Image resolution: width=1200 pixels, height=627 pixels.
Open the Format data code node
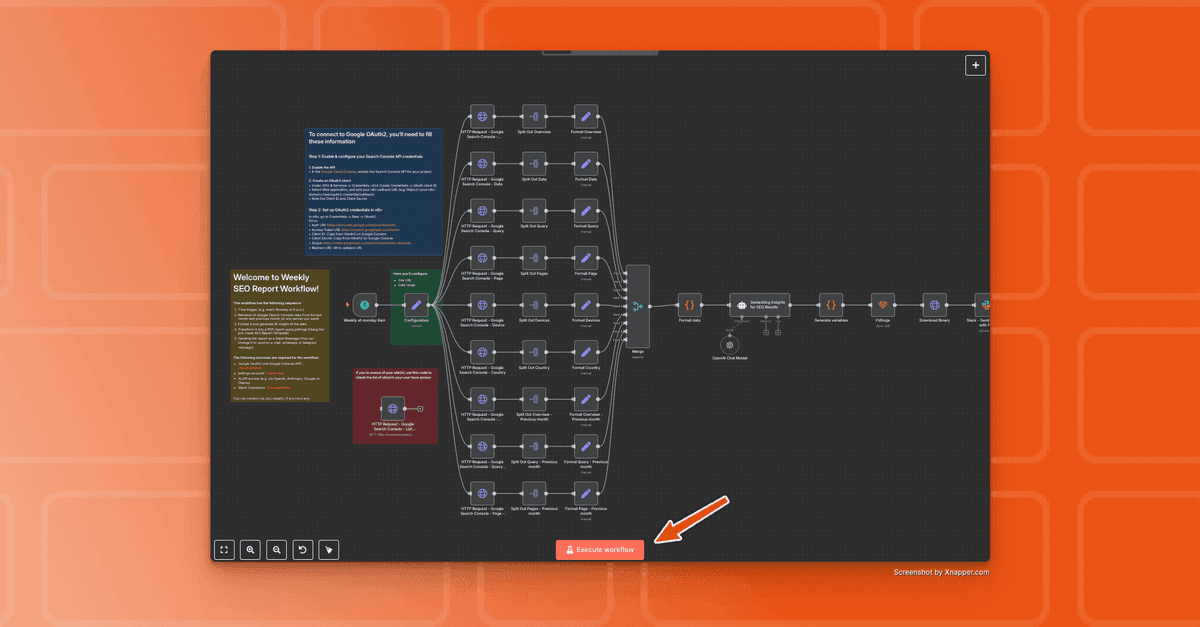click(689, 305)
